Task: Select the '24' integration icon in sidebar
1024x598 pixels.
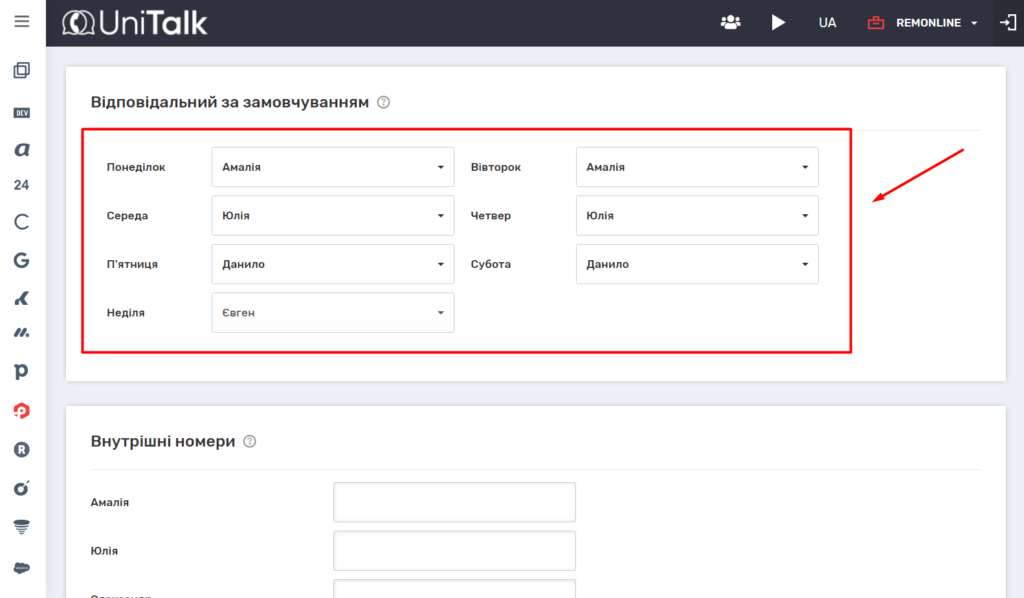Action: tap(22, 185)
